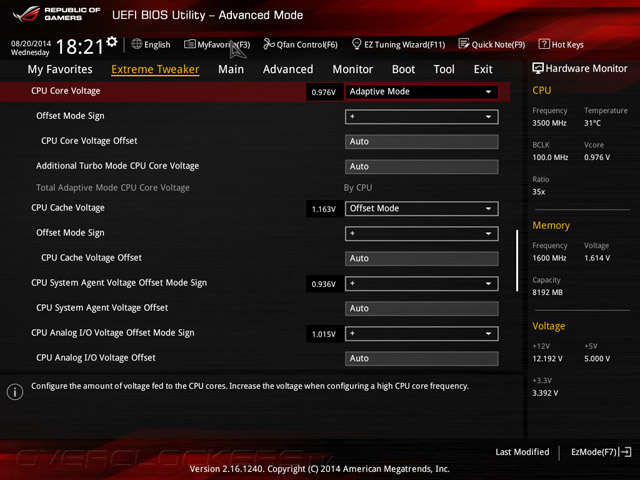Launch Qfan Control(F6)
Screen dimensions: 640x480
coord(307,44)
